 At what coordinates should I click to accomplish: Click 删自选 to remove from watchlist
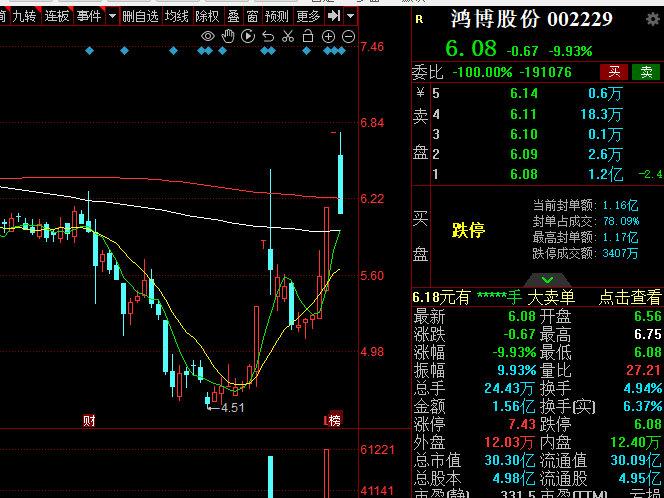pyautogui.click(x=140, y=17)
